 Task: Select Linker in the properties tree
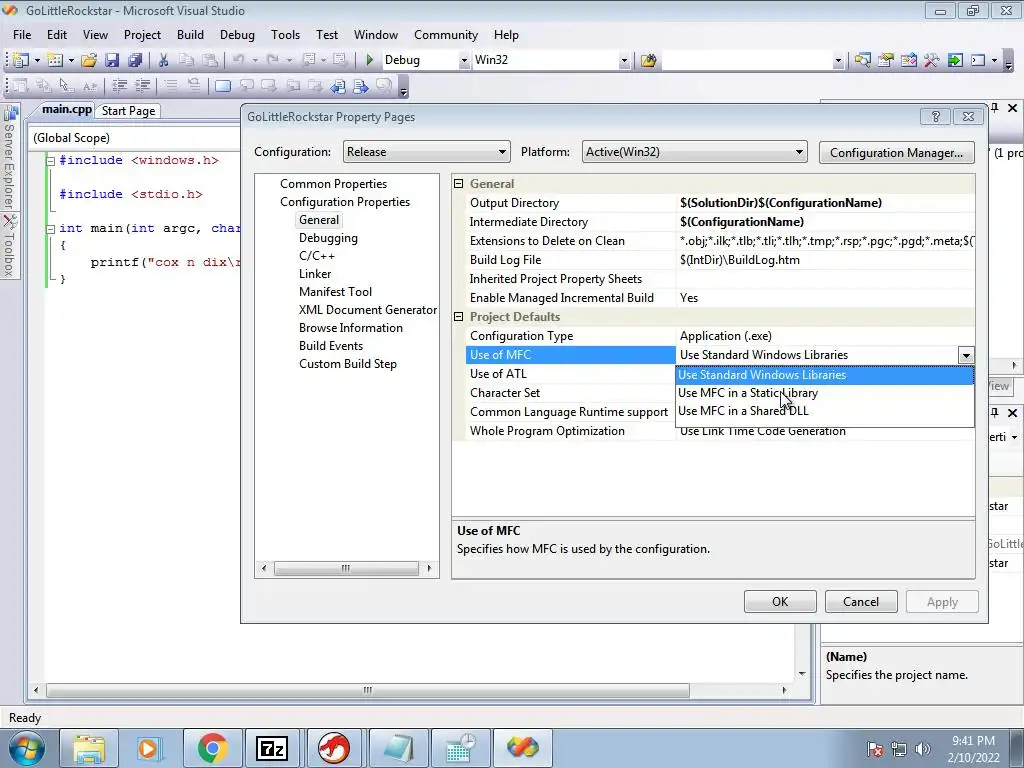tap(315, 274)
